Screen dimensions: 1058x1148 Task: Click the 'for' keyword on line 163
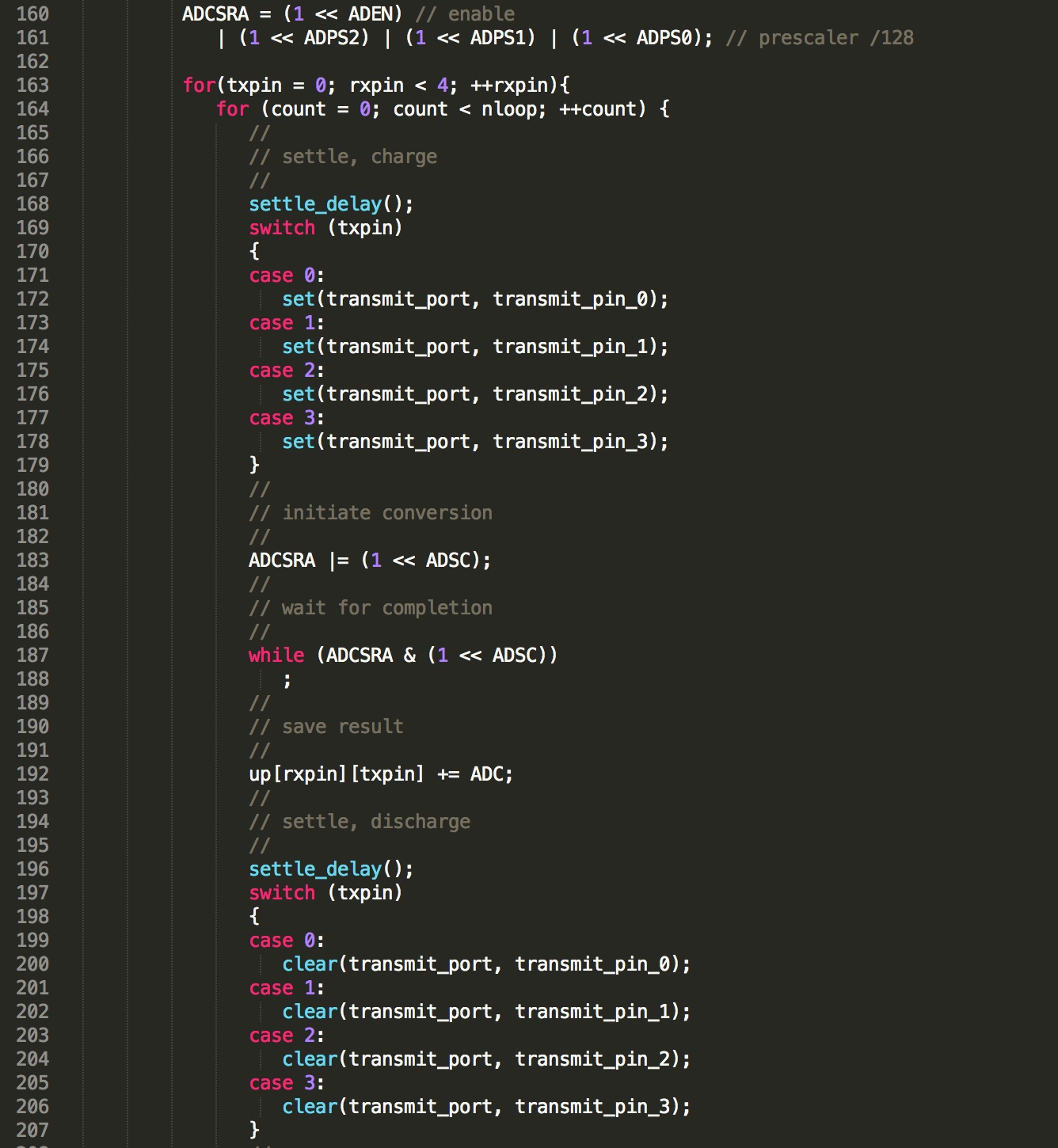199,86
